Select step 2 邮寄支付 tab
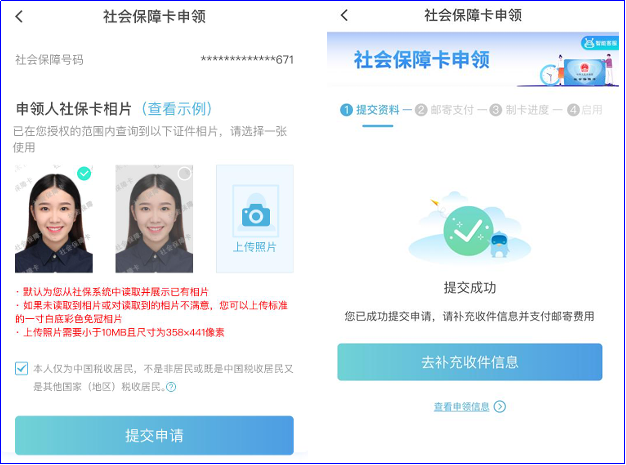 pos(444,110)
